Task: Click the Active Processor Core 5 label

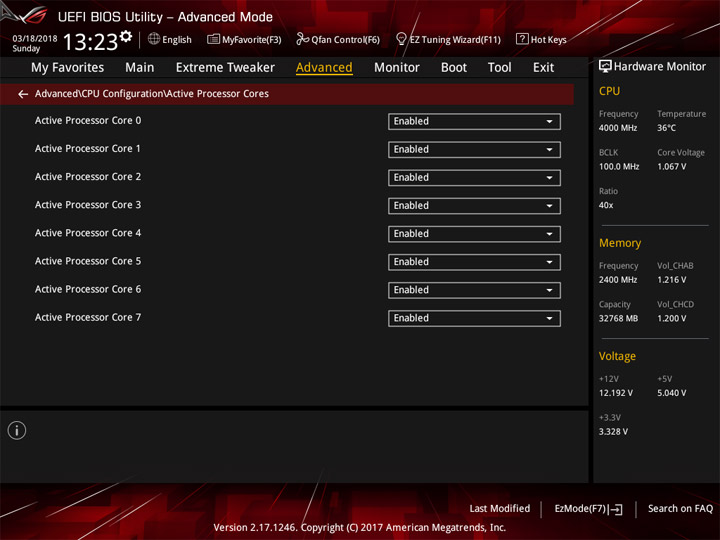Action: click(x=88, y=261)
